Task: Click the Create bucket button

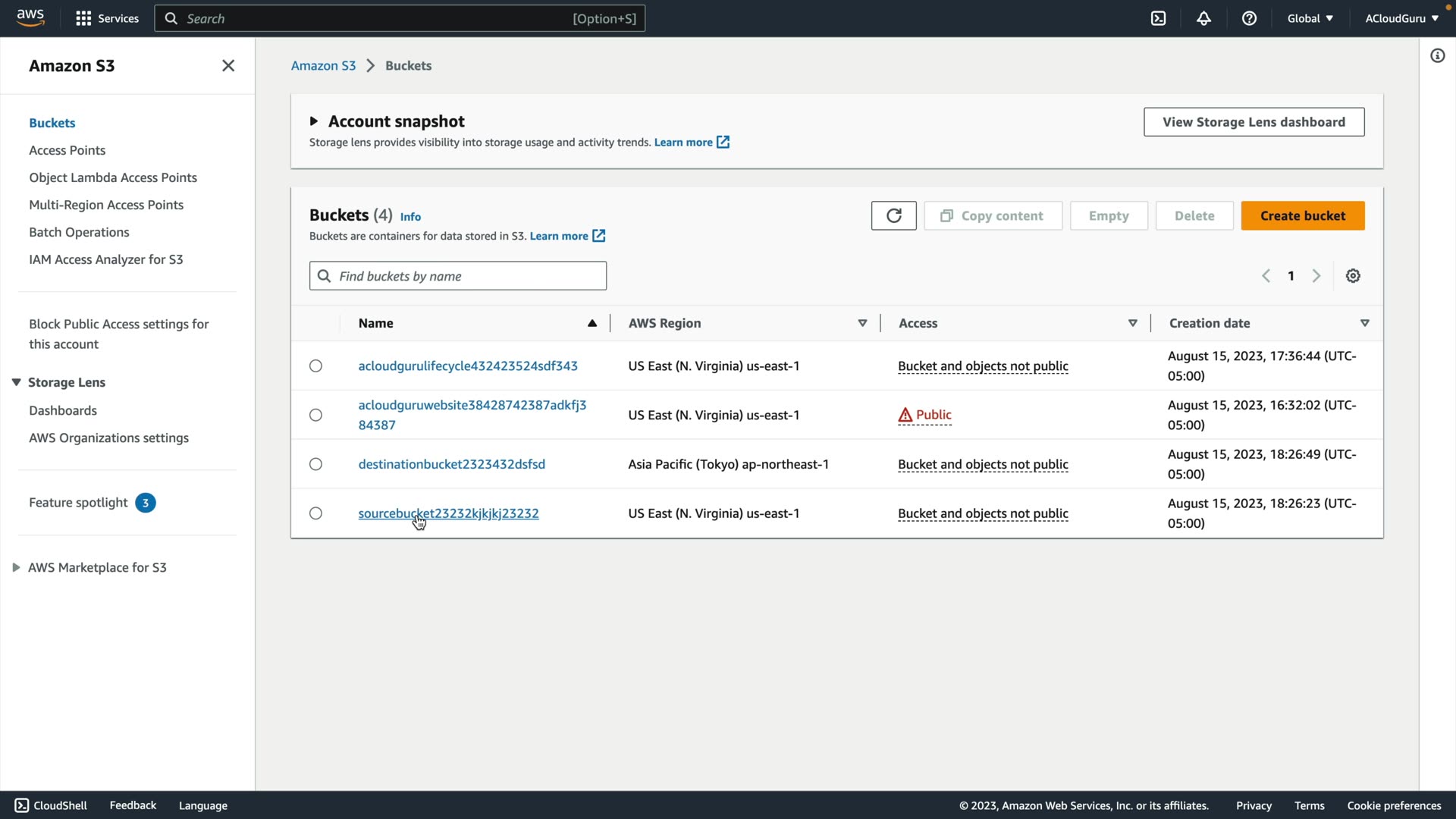Action: pyautogui.click(x=1302, y=216)
